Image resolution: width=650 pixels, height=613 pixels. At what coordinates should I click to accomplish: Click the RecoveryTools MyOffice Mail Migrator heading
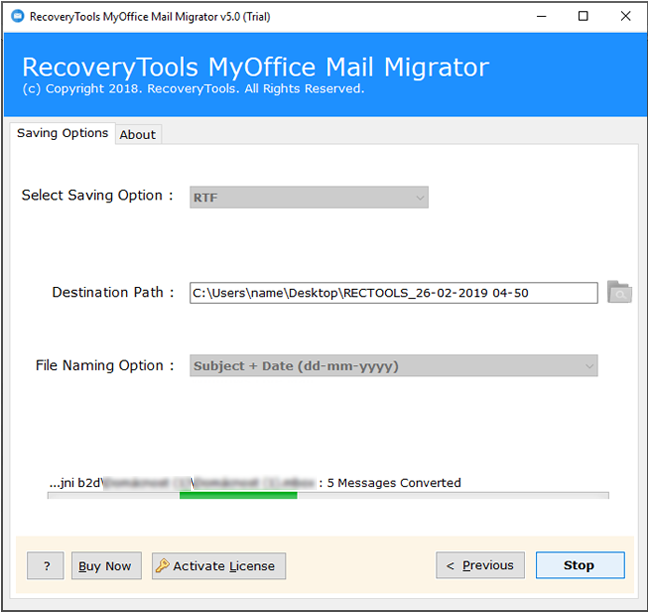[255, 67]
